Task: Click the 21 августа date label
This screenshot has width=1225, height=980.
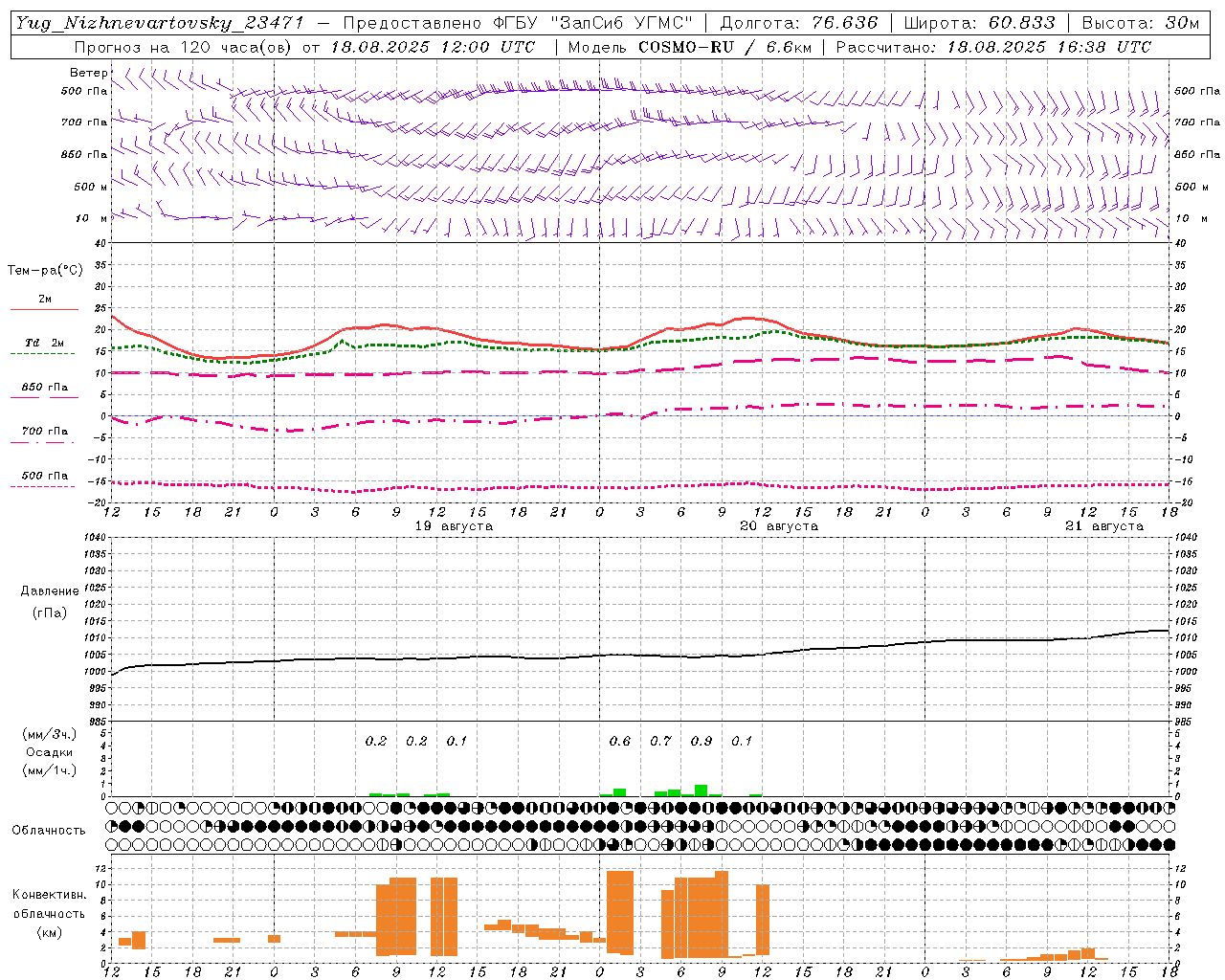Action: [x=1104, y=526]
